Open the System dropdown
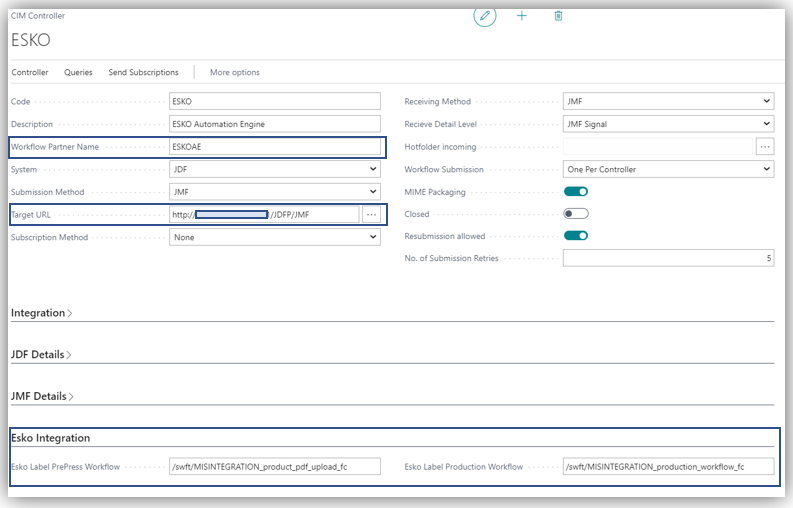The height and width of the screenshot is (508, 793). (x=275, y=169)
